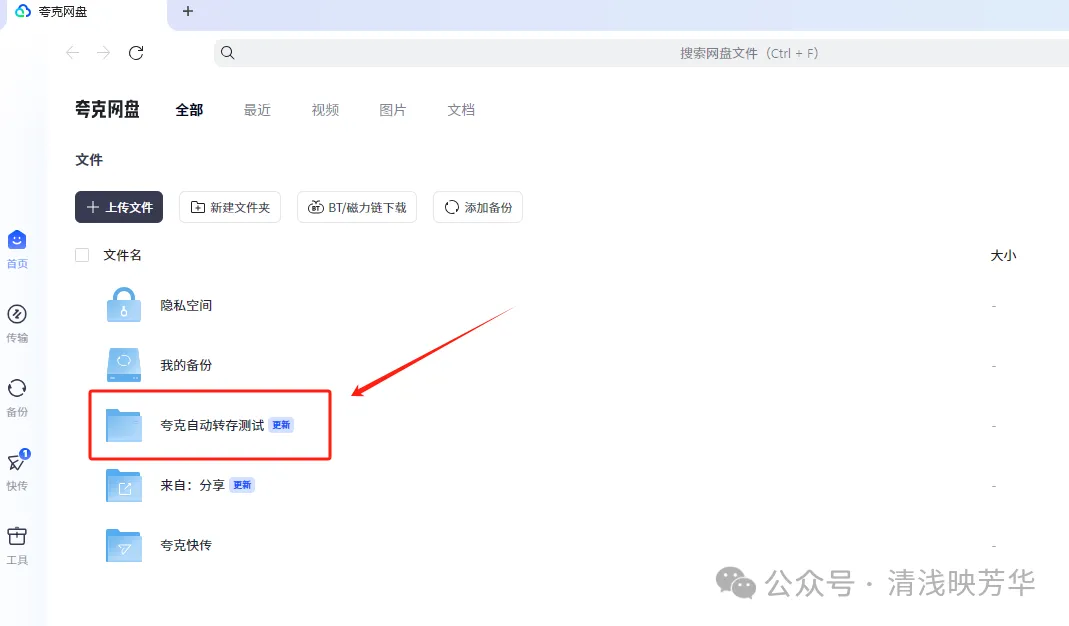Click the 文件名 column header
1069x626 pixels.
pos(123,255)
